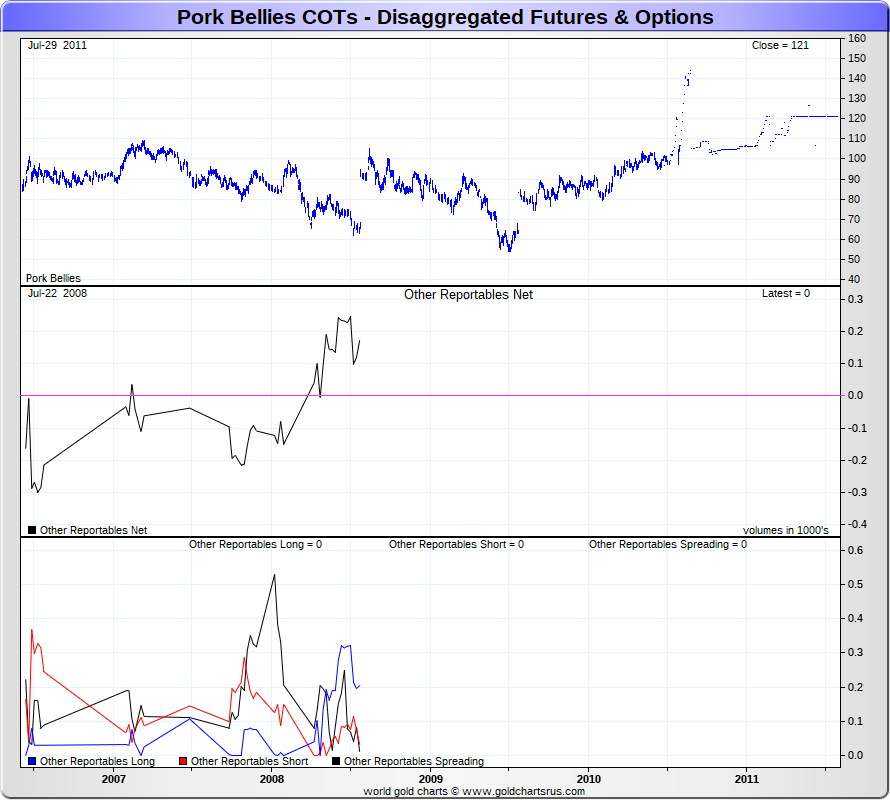
Task: Click the 0.0 tick on the Net axis
Action: click(x=855, y=395)
